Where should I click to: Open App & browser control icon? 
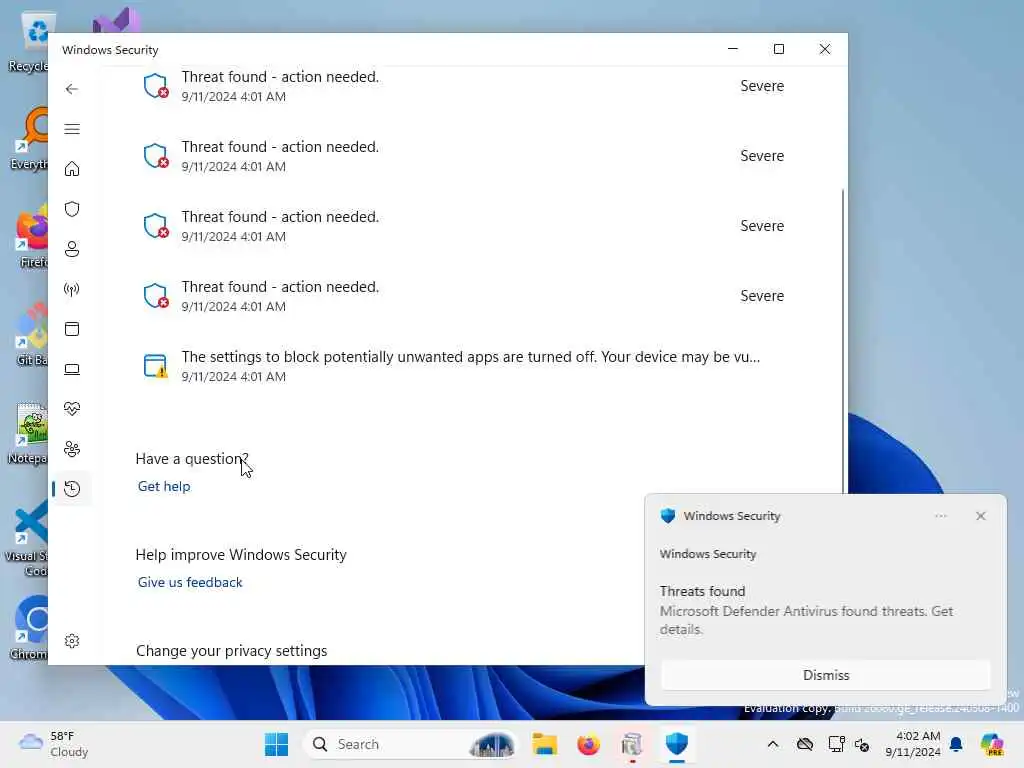click(72, 328)
